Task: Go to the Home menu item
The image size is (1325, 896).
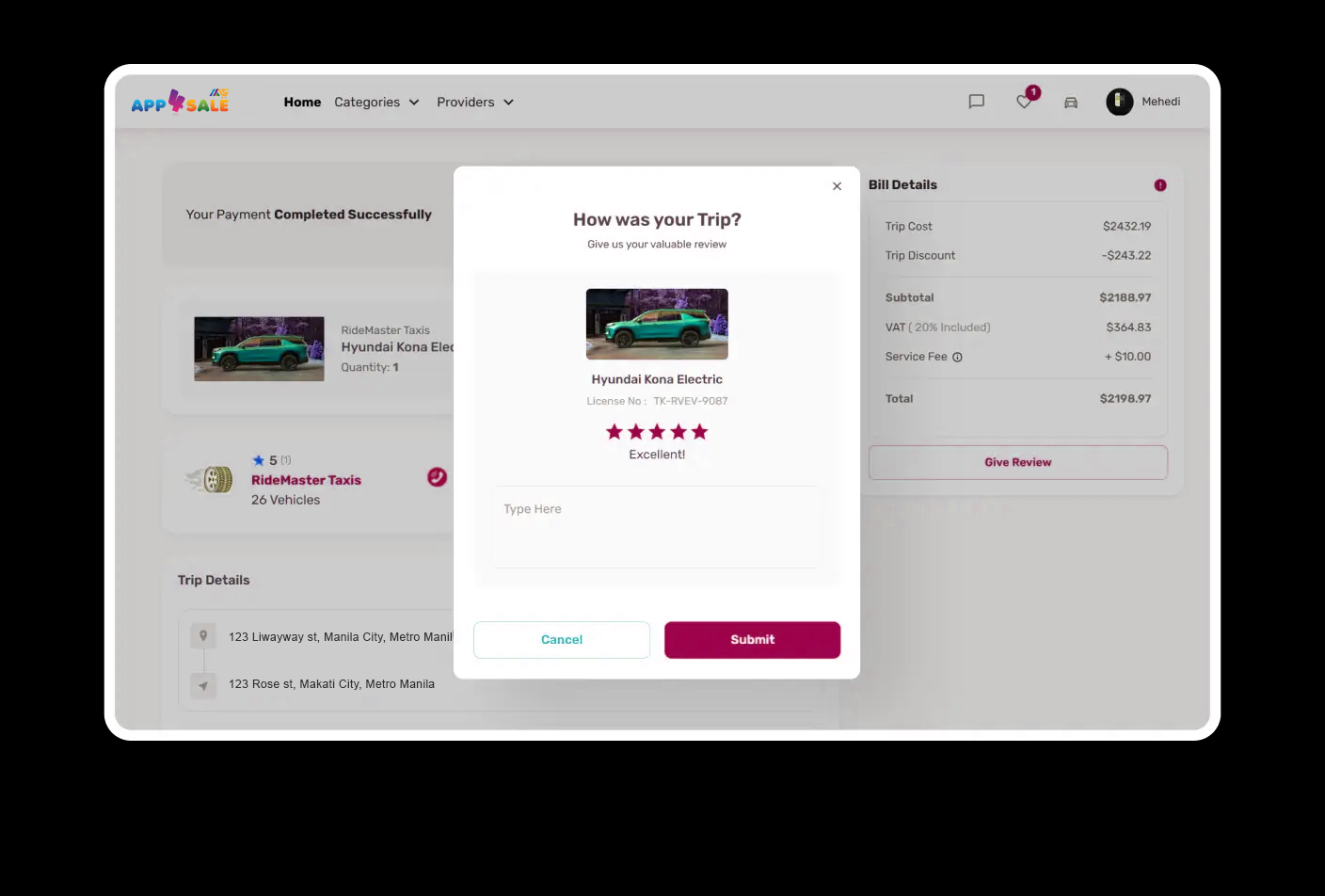Action: [x=302, y=102]
